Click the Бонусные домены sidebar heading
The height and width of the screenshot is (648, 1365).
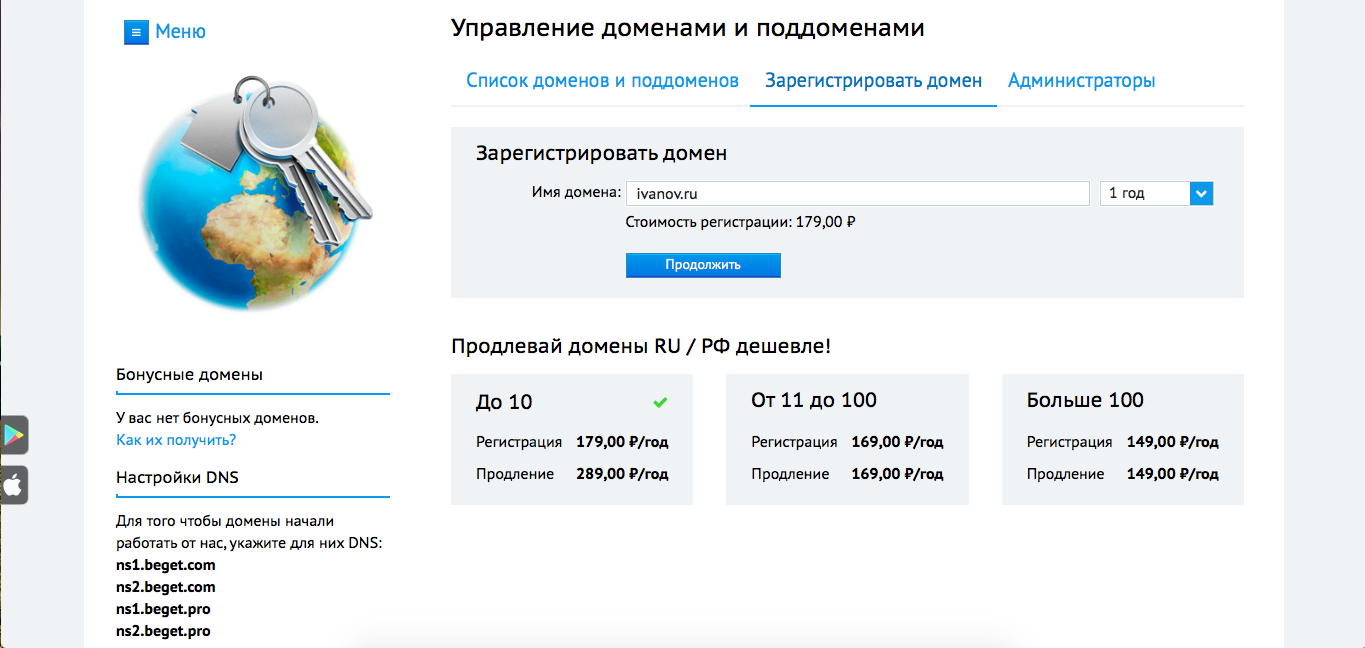190,375
